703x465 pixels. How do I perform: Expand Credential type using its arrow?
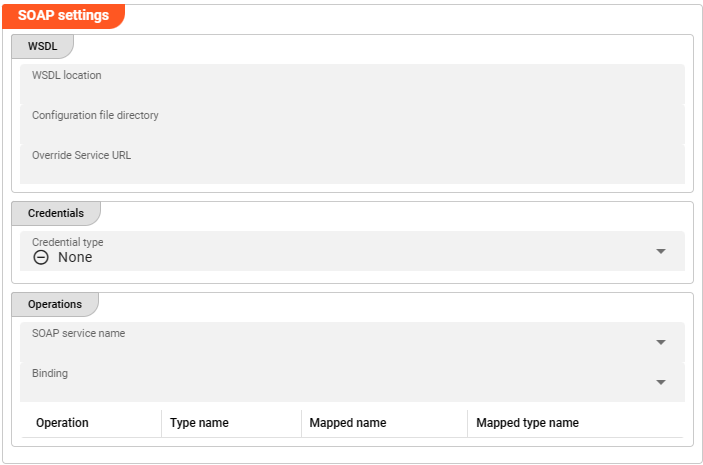[x=661, y=251]
